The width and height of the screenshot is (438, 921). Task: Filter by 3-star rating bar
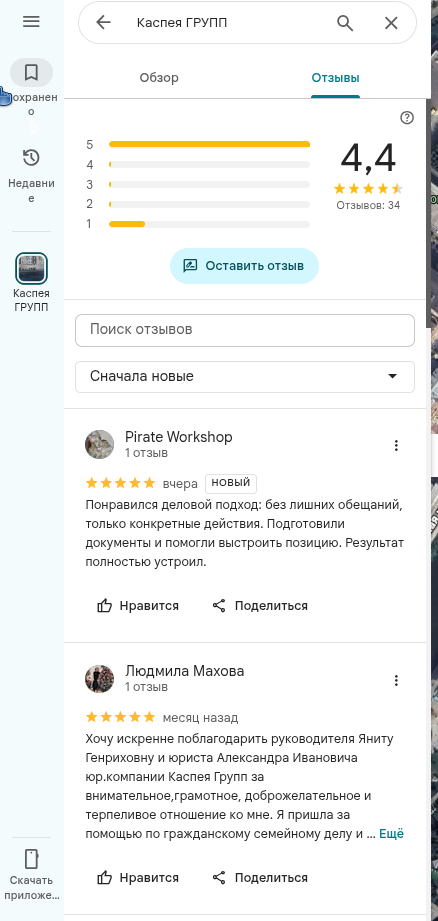coord(198,184)
